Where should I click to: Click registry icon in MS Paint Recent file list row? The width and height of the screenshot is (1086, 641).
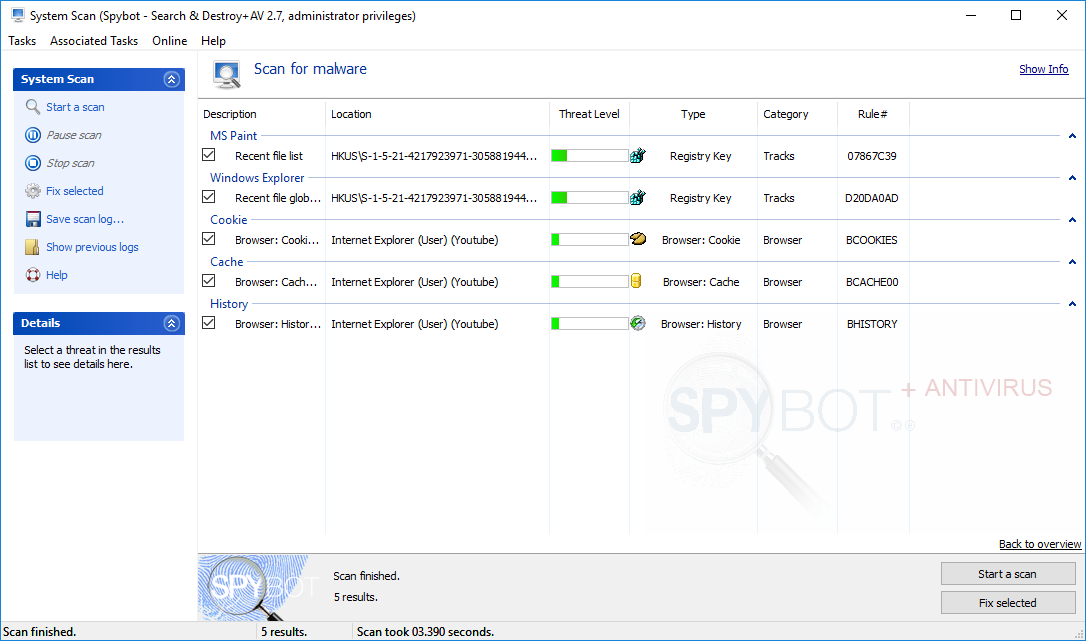pos(638,155)
